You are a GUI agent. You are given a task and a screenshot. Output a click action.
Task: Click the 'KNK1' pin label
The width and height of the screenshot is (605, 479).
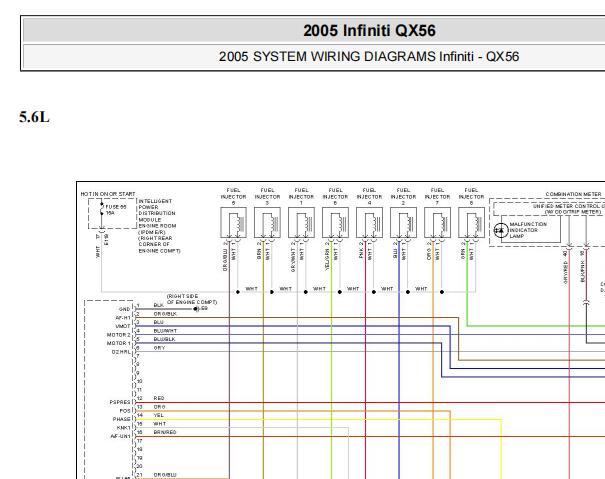(x=123, y=428)
